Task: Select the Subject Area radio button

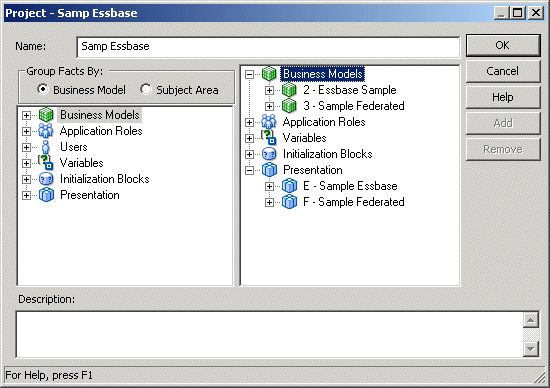Action: point(146,89)
